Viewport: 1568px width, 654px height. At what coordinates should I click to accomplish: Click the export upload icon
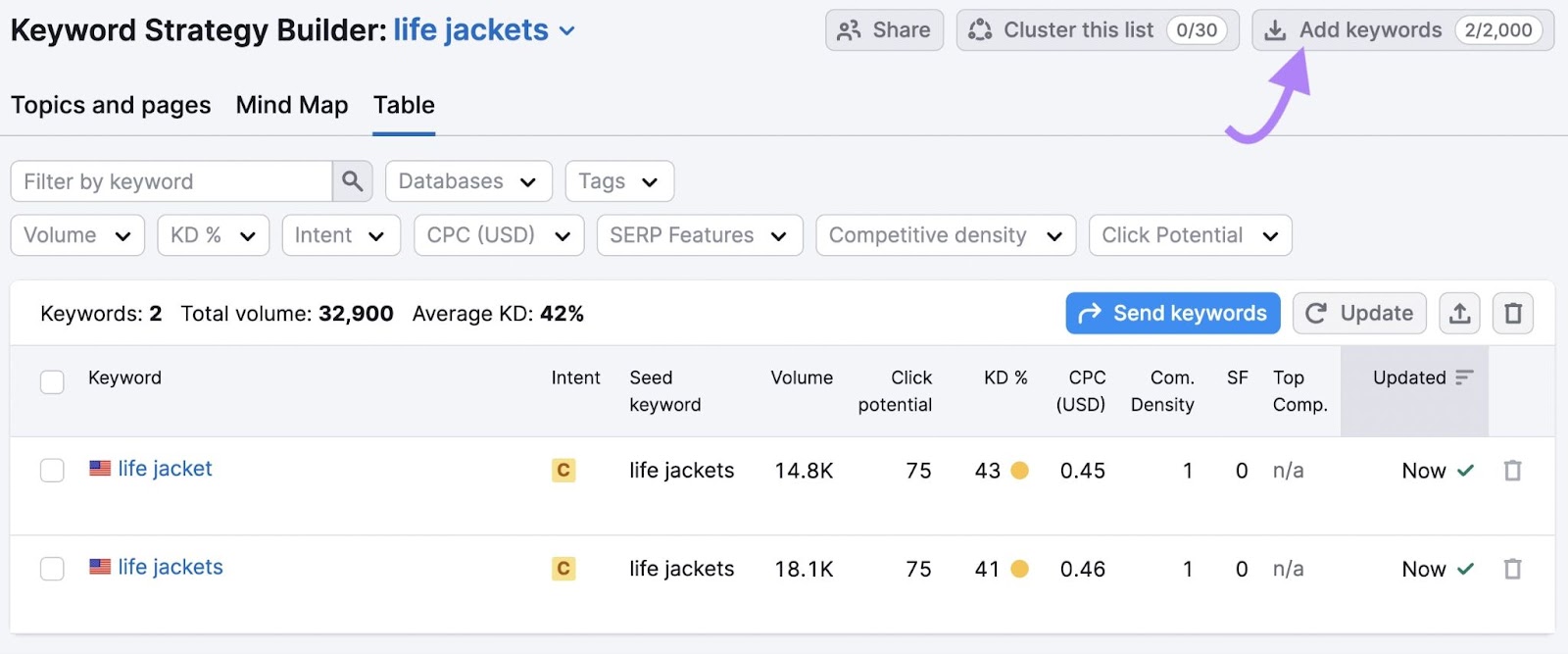[x=1459, y=314]
